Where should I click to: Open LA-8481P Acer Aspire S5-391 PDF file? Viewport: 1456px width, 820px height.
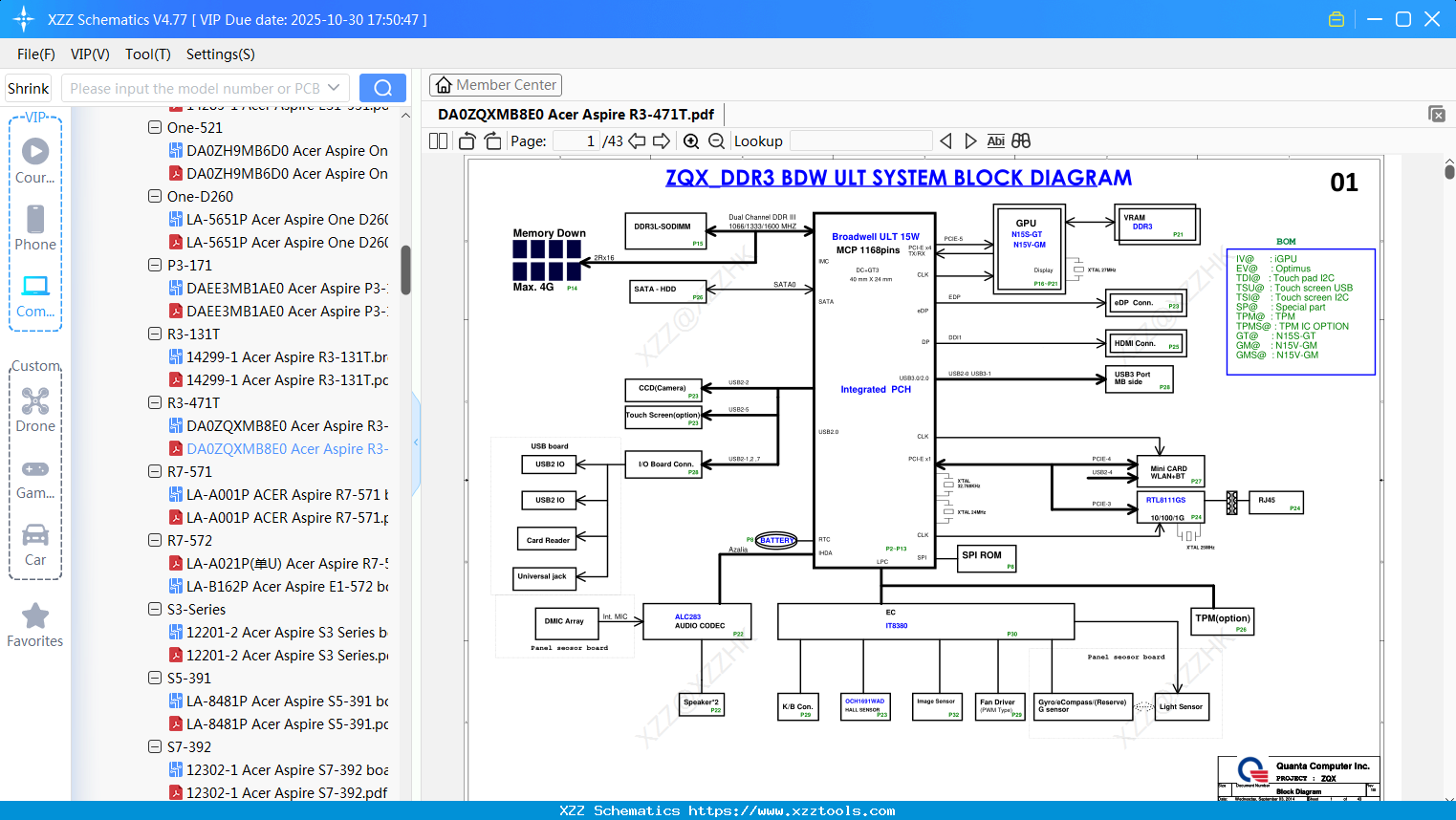[x=287, y=724]
